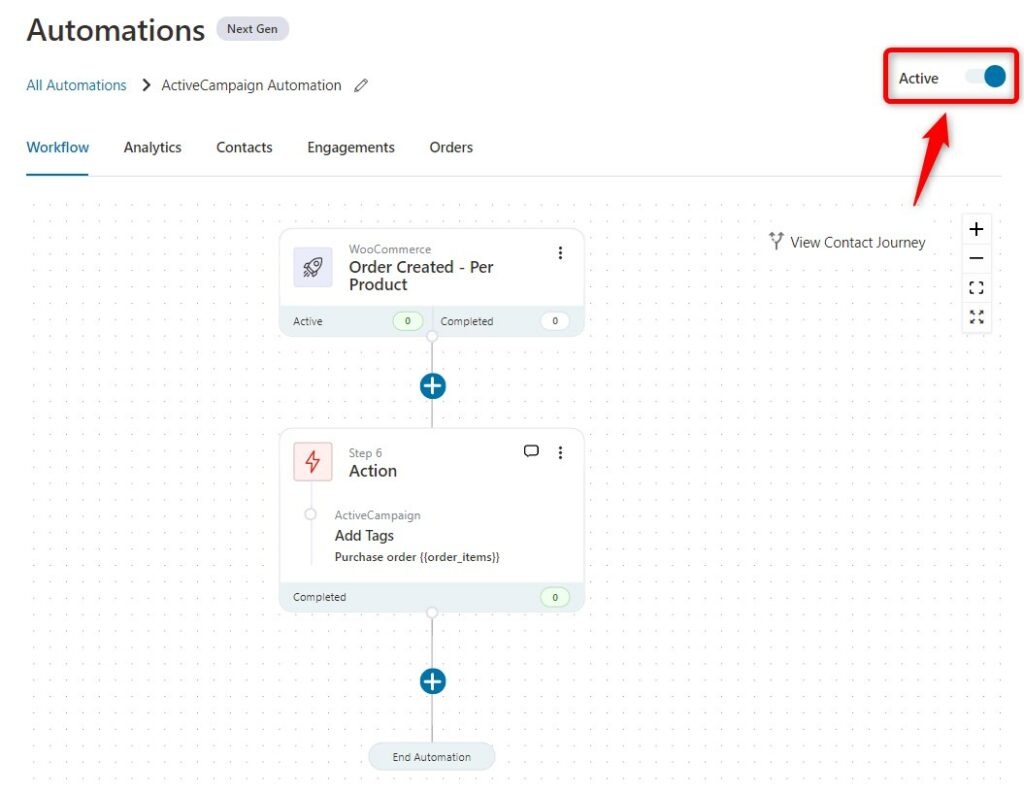Screen dimensions: 1024x793
Task: Click the lightning bolt Action icon
Action: point(313,462)
